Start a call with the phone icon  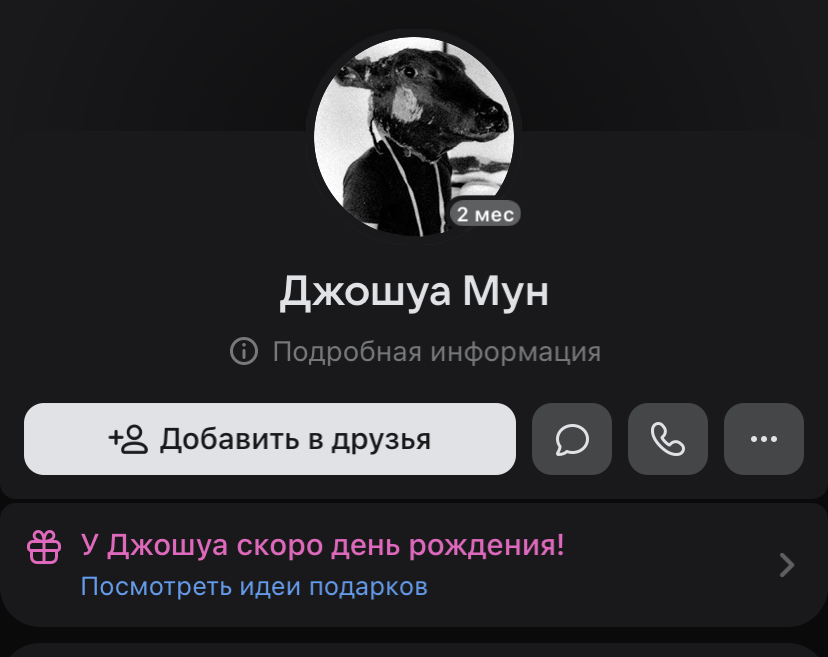[x=668, y=439]
